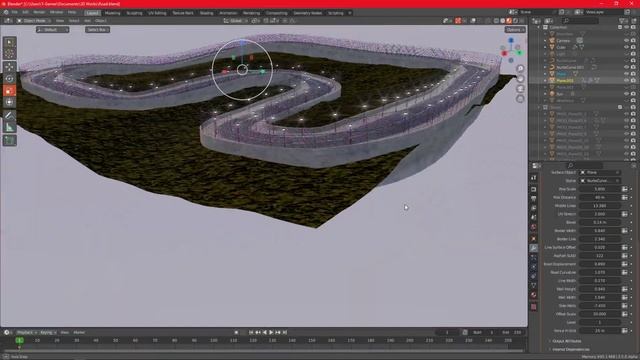The image size is (640, 360).
Task: Collapse the top Collection in the Outliner
Action: (x=539, y=27)
